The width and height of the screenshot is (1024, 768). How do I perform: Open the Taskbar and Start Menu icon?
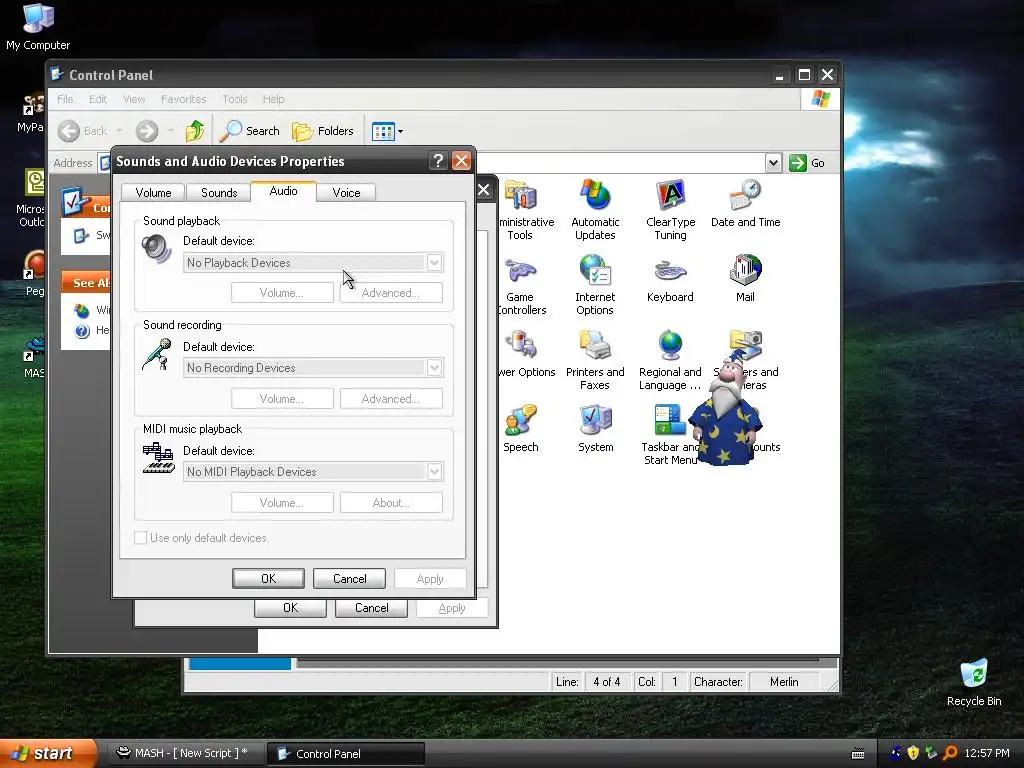670,435
